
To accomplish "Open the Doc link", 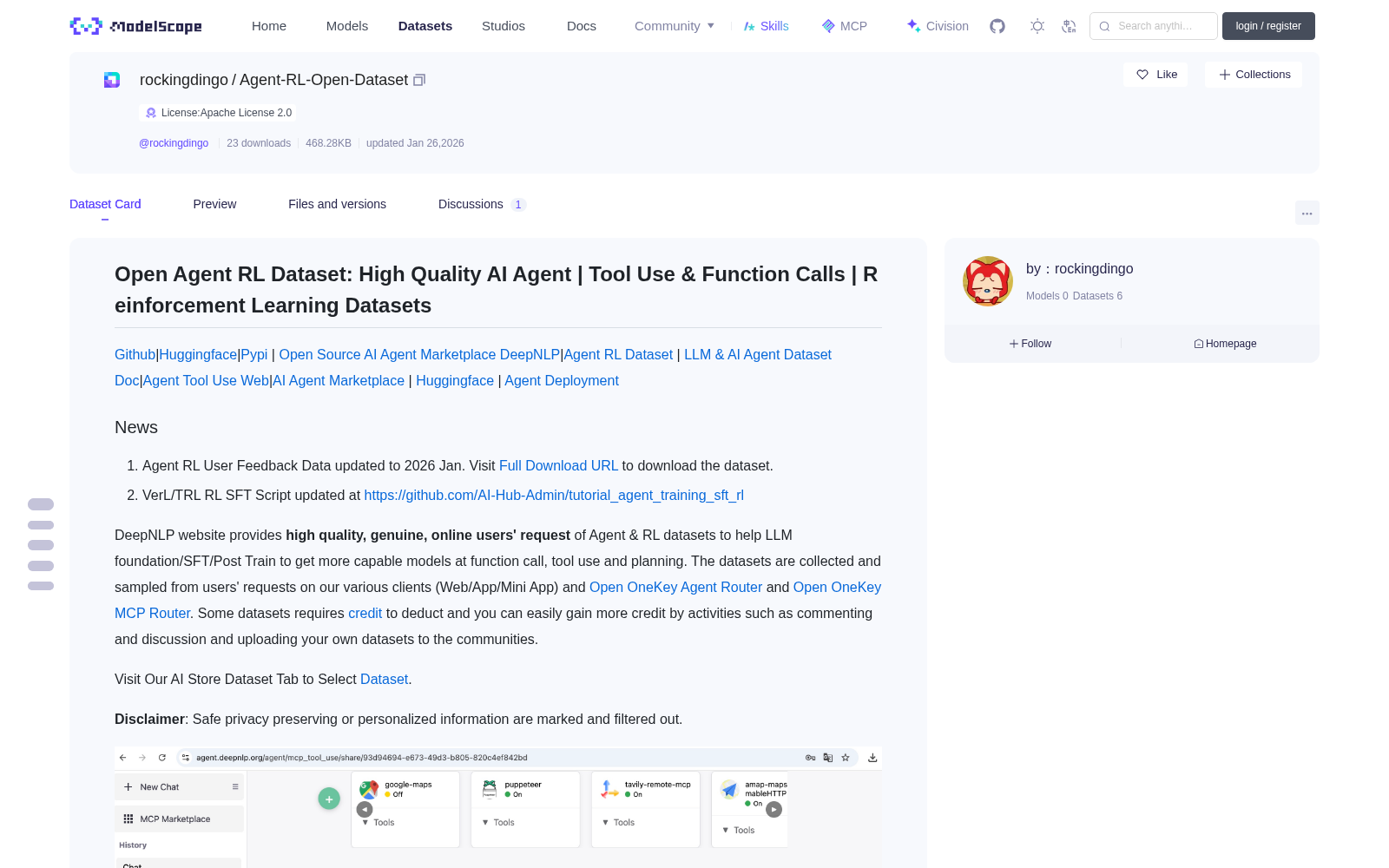I will pyautogui.click(x=127, y=380).
